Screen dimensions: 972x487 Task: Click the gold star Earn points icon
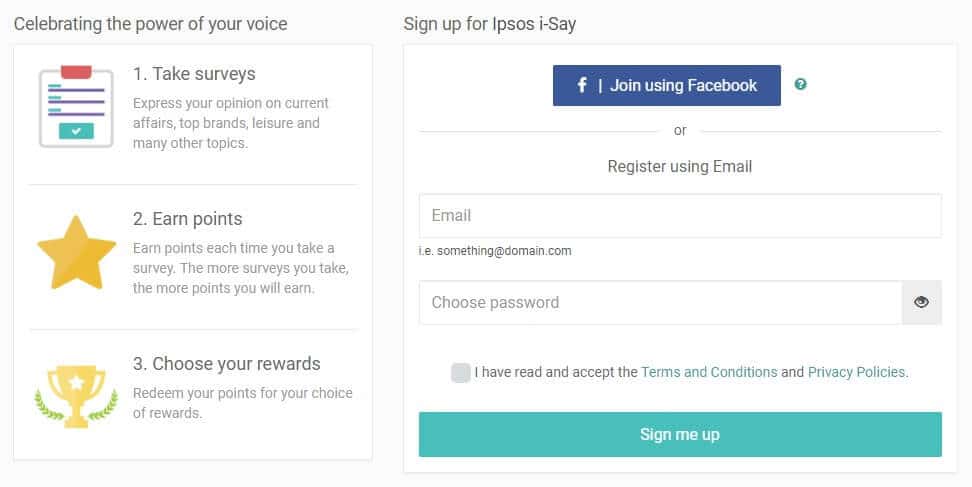76,252
